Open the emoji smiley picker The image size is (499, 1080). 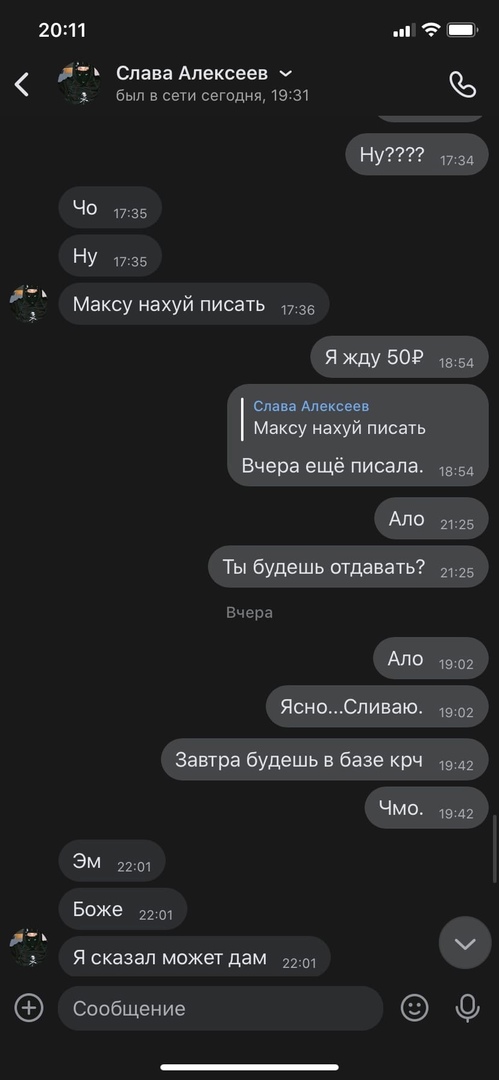coord(414,1008)
